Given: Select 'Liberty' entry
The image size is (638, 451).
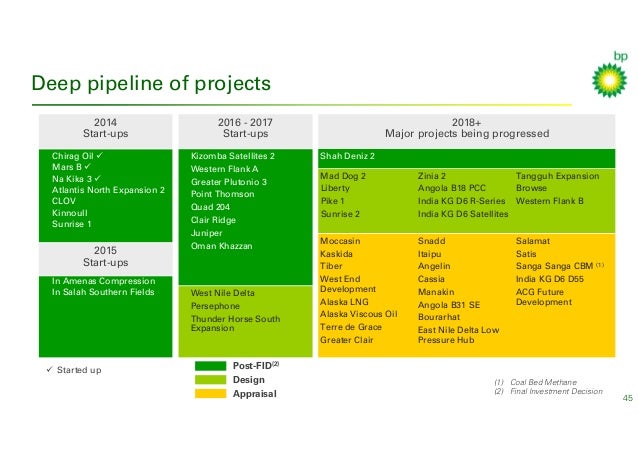Looking at the screenshot, I should tap(335, 188).
